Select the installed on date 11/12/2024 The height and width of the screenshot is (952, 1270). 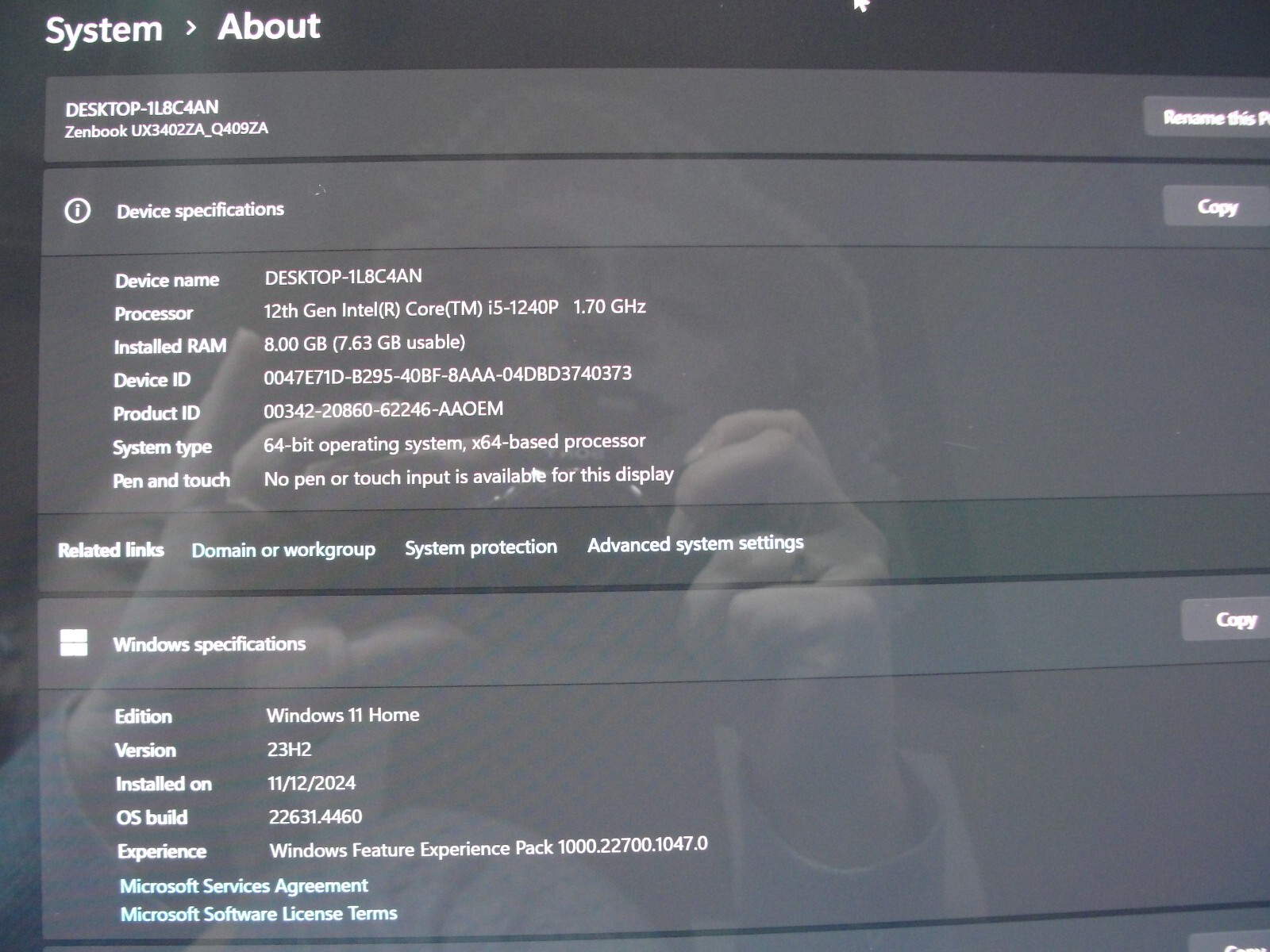click(x=311, y=784)
